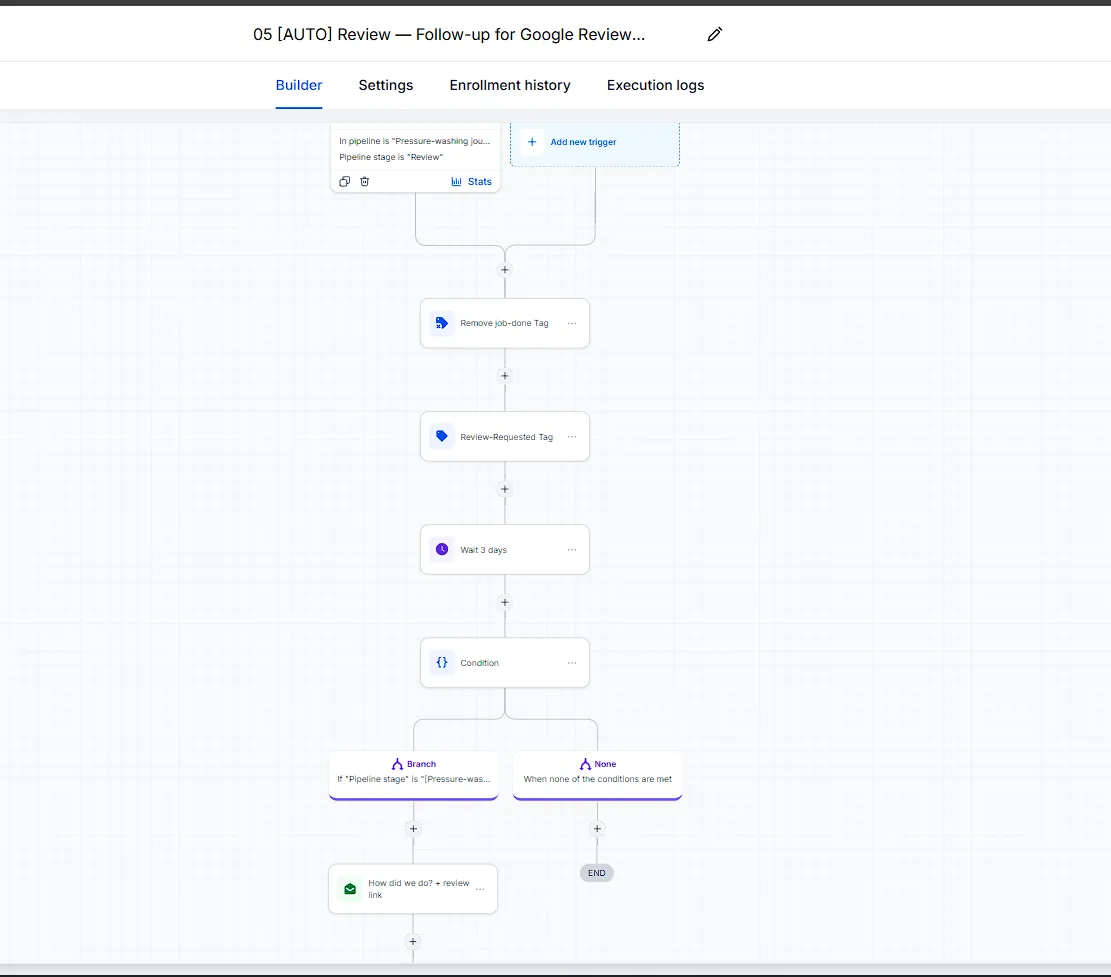This screenshot has height=977, width=1111.
Task: Open trigger Stats
Action: click(x=471, y=181)
